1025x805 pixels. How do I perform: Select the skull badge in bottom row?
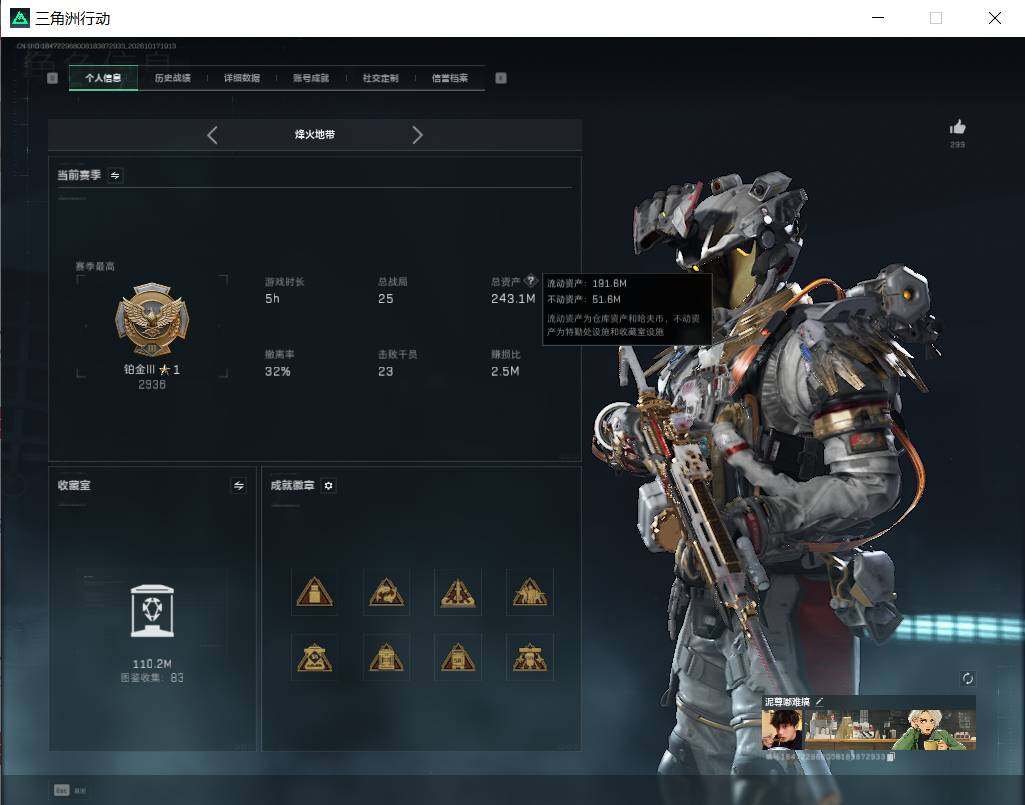pos(529,657)
